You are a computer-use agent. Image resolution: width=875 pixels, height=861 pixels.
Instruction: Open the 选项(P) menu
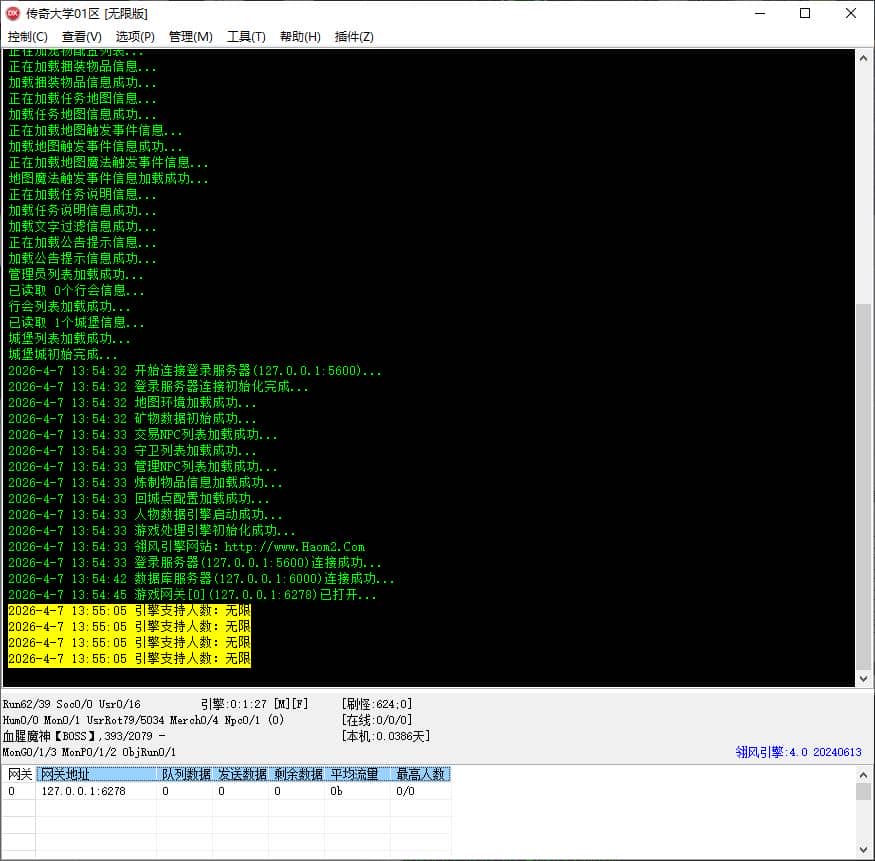coord(135,37)
